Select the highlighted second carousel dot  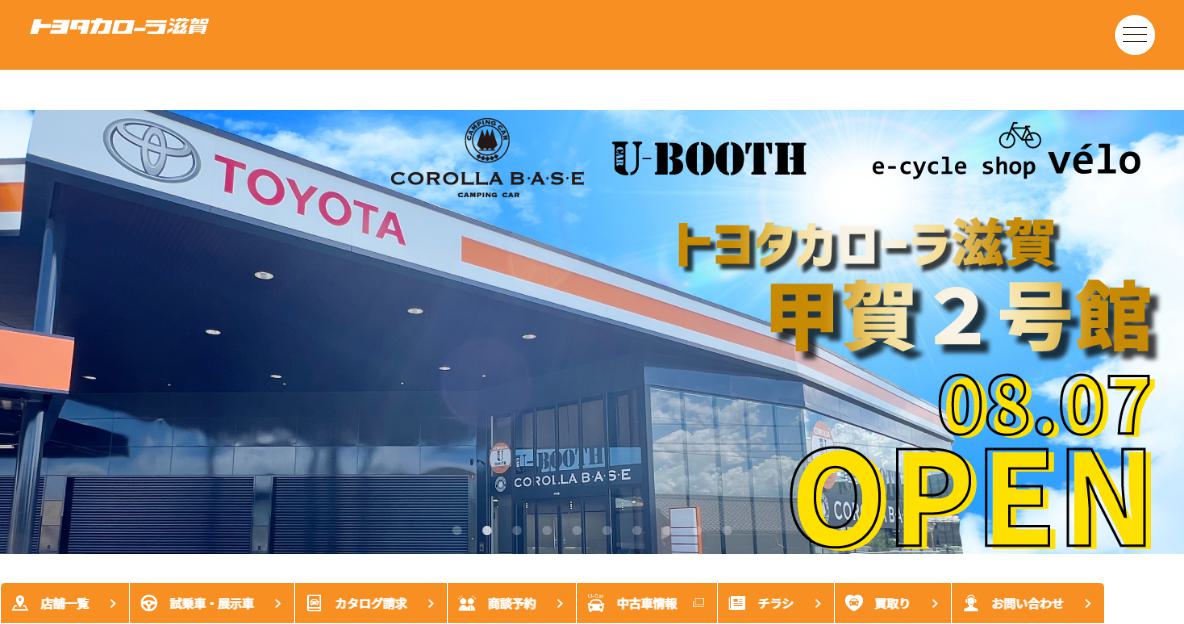[487, 530]
